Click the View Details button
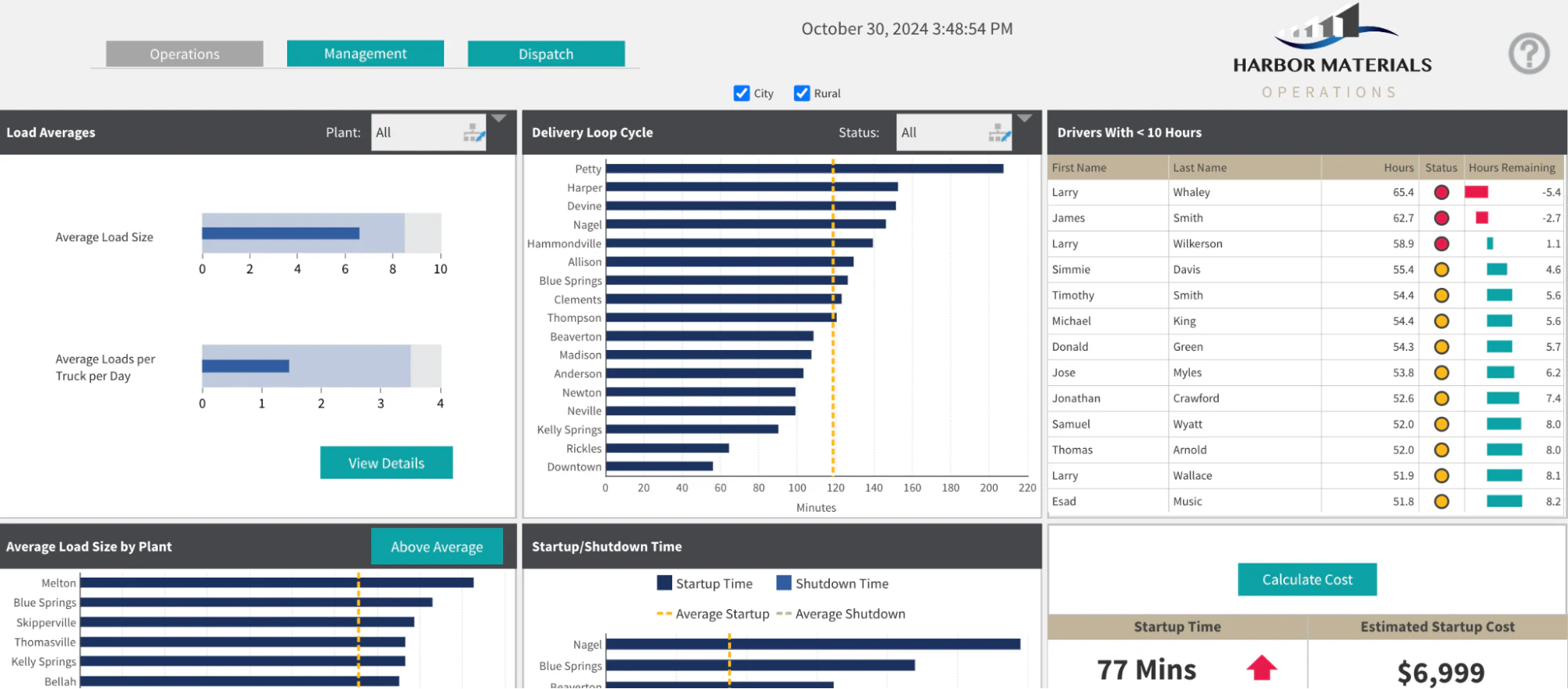 [x=386, y=463]
